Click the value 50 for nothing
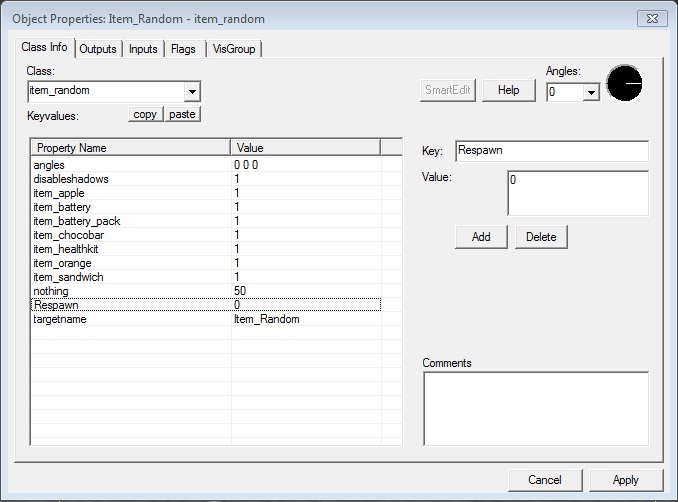 [240, 291]
